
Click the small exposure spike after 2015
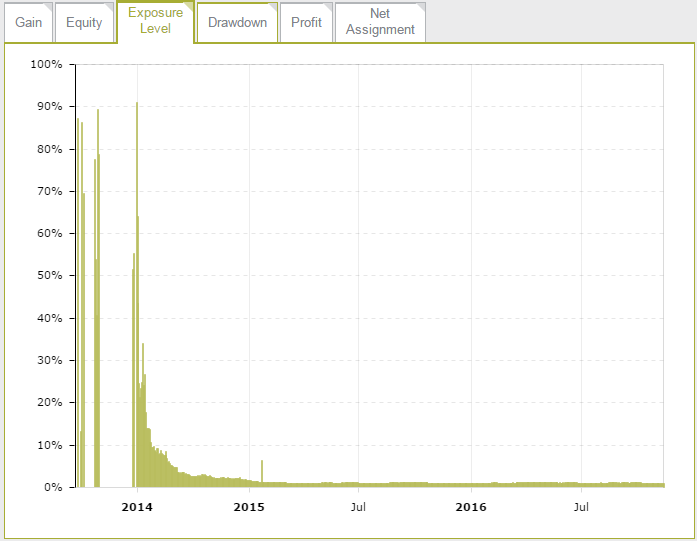(262, 473)
